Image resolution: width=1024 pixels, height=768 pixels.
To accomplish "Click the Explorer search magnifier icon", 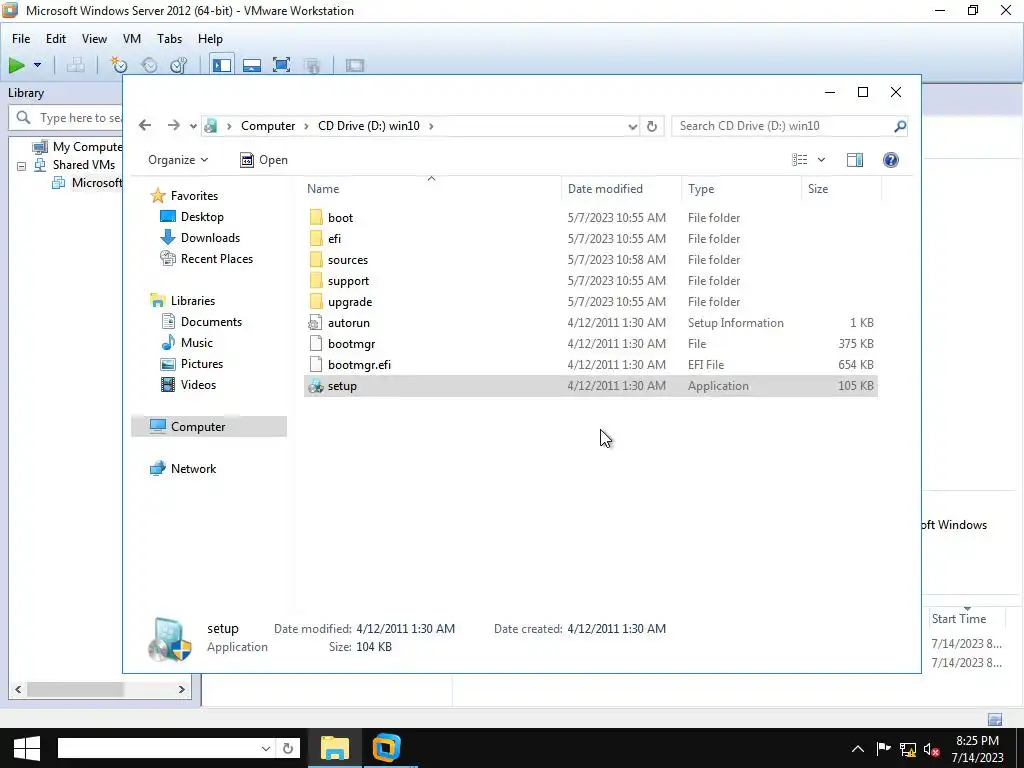I will (x=900, y=126).
